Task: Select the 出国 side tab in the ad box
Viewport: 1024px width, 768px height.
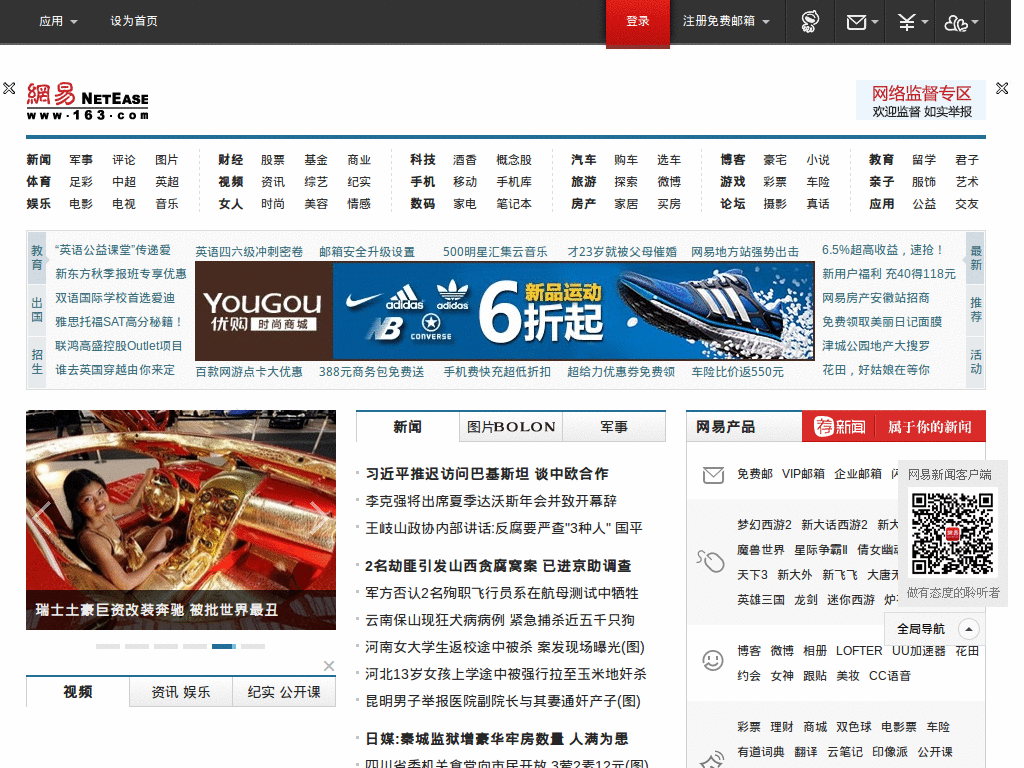Action: click(37, 310)
